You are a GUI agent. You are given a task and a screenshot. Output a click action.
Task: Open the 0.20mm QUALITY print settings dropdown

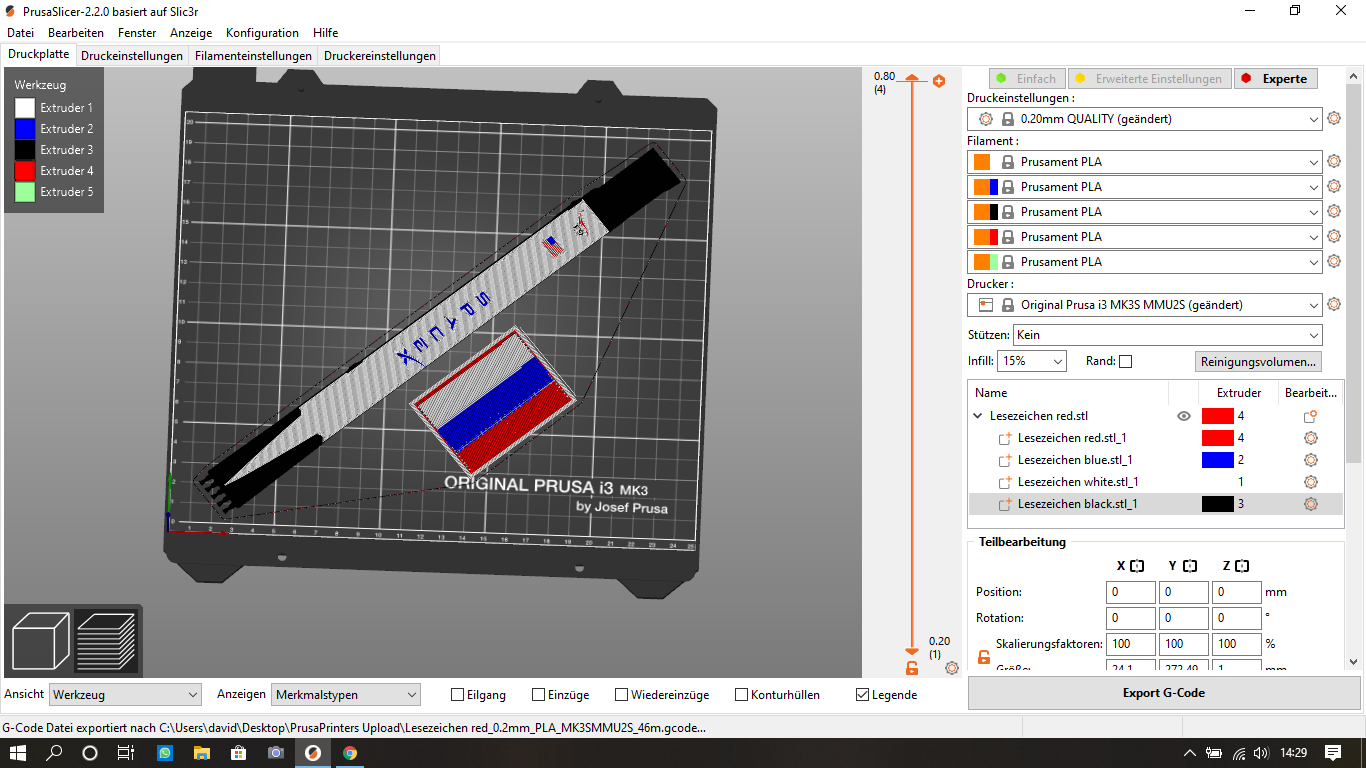[1145, 119]
